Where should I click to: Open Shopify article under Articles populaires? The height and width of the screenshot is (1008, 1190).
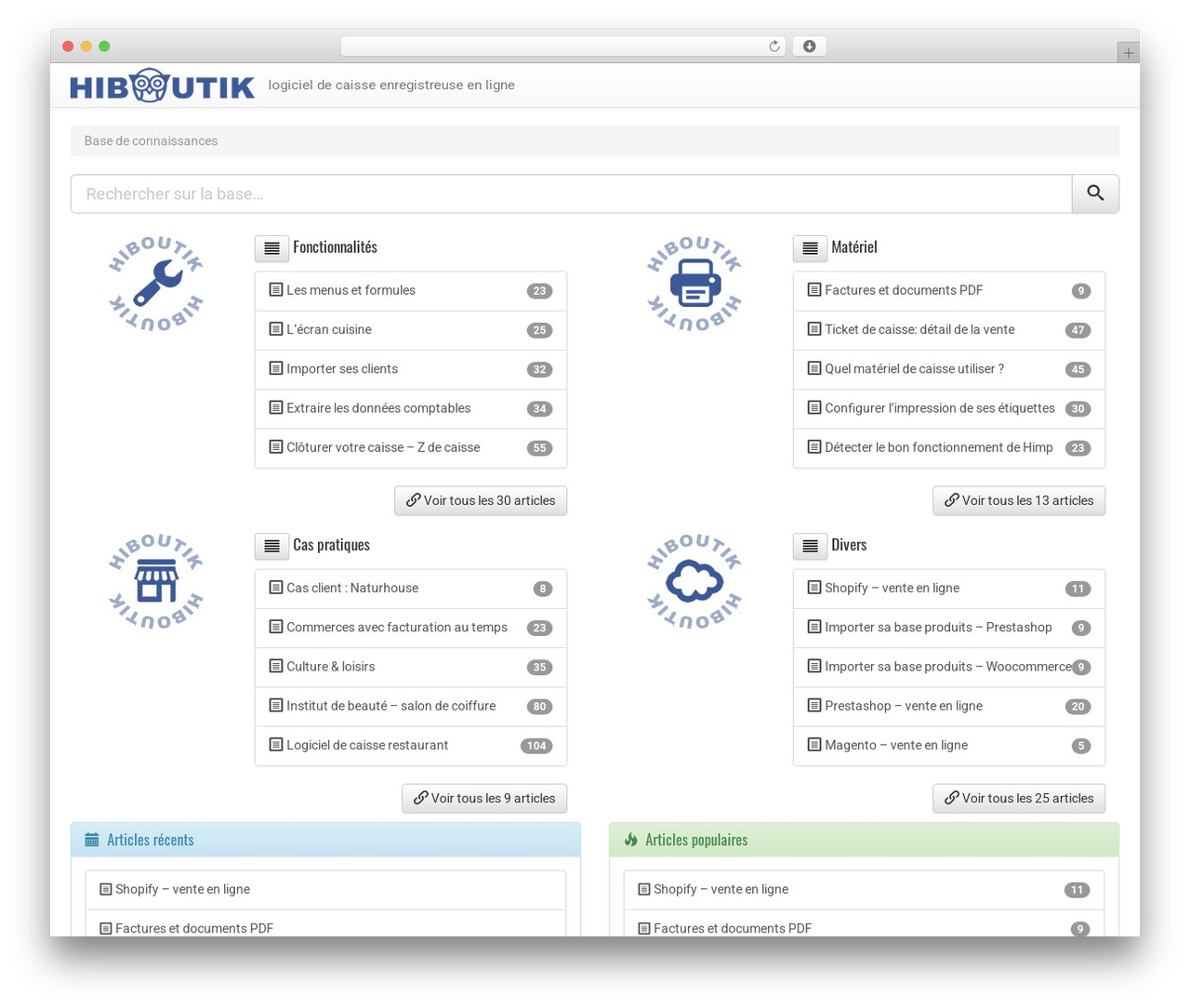coord(864,890)
